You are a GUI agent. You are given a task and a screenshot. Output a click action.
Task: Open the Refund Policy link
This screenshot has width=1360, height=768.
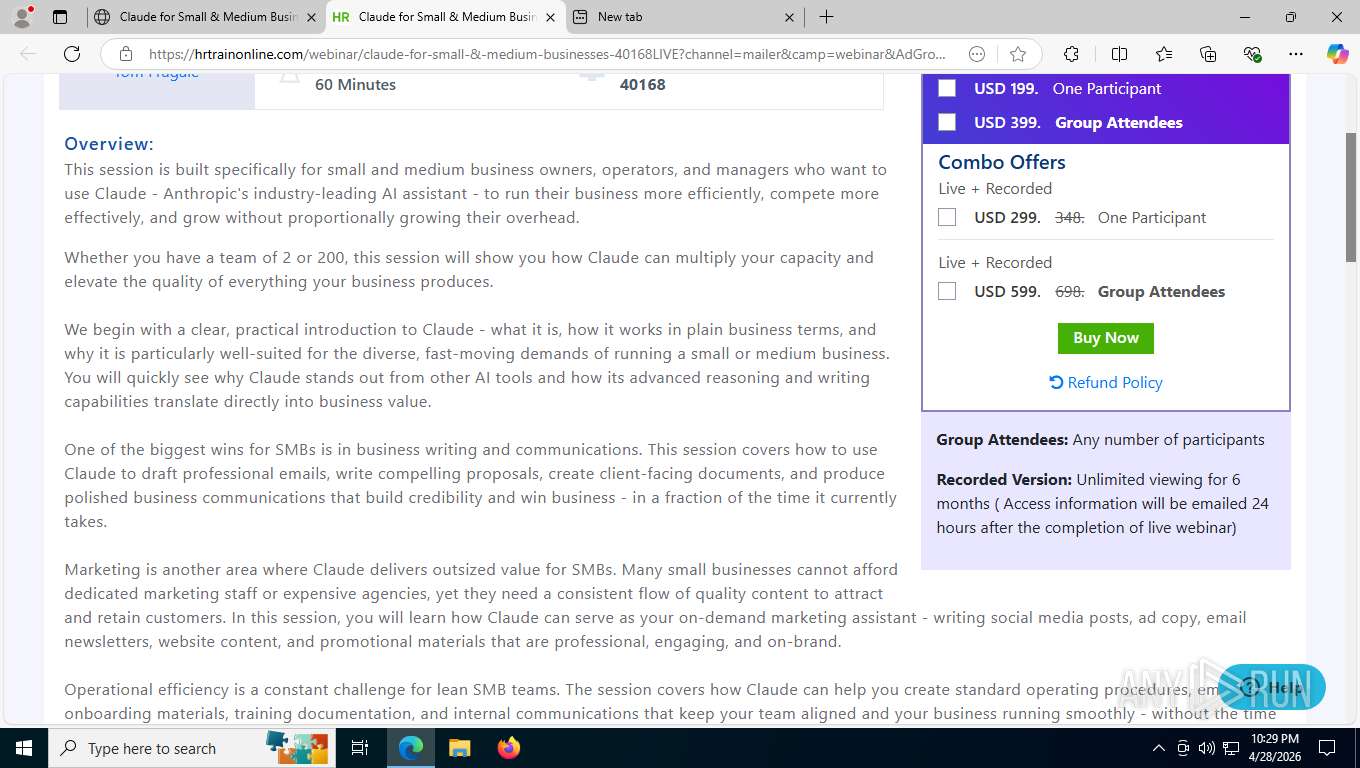tap(1105, 382)
